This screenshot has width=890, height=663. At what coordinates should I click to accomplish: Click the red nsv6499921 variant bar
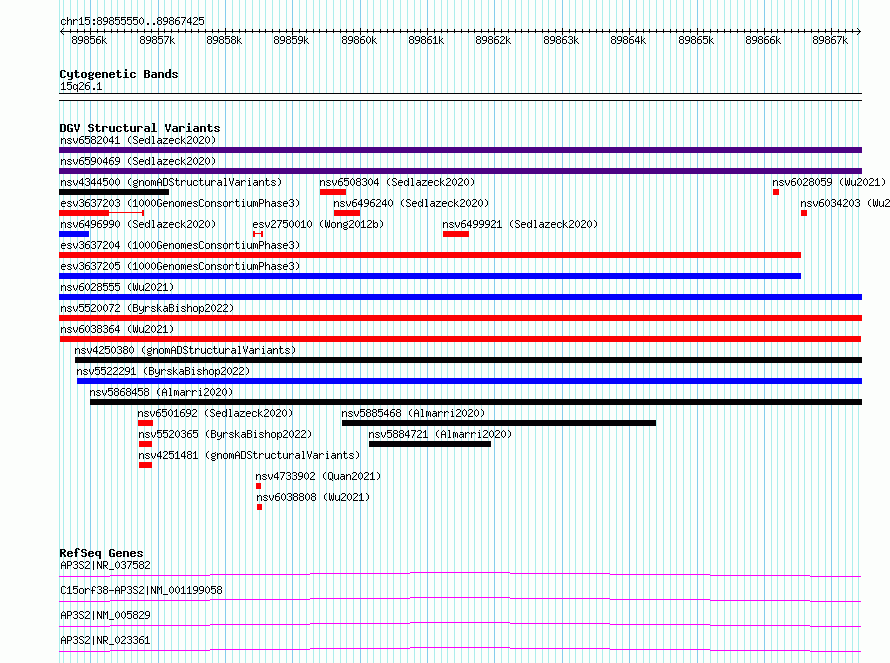[x=456, y=234]
